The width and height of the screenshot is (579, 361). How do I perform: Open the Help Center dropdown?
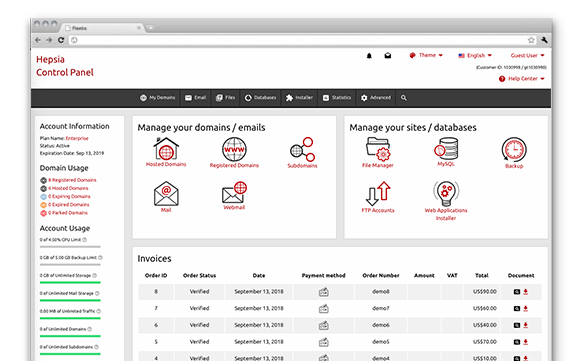tap(522, 79)
